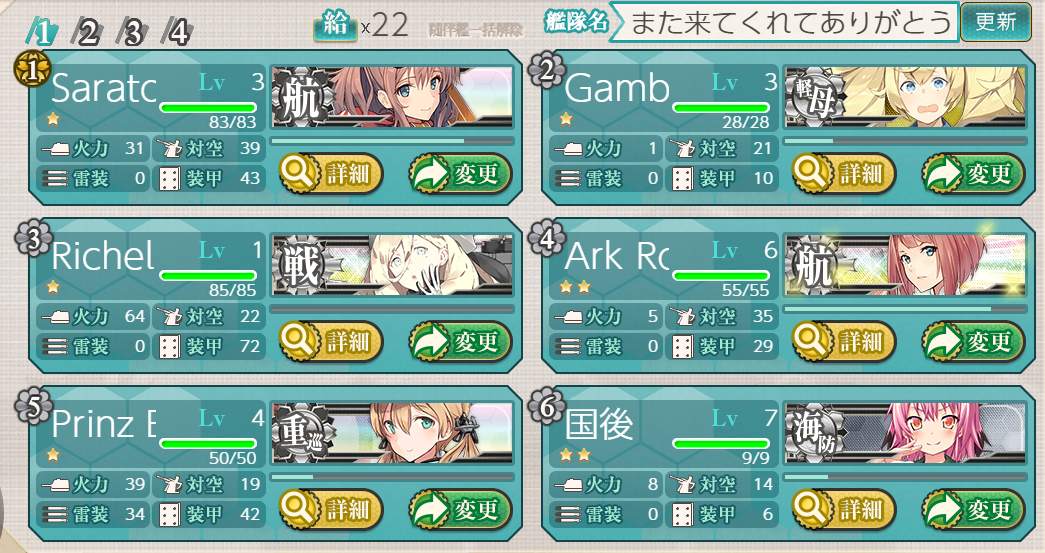
Task: Click the 戦 battleship type icon on Richelieu
Action: 300,265
